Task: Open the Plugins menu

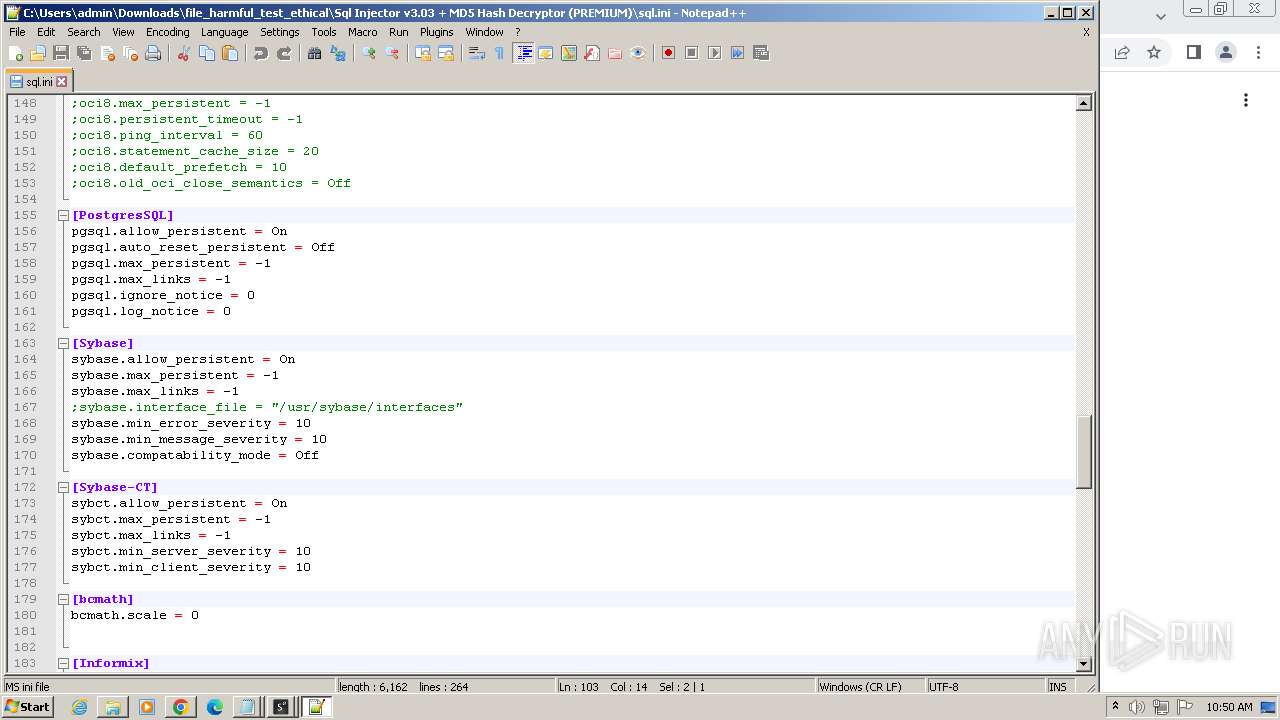Action: tap(436, 32)
